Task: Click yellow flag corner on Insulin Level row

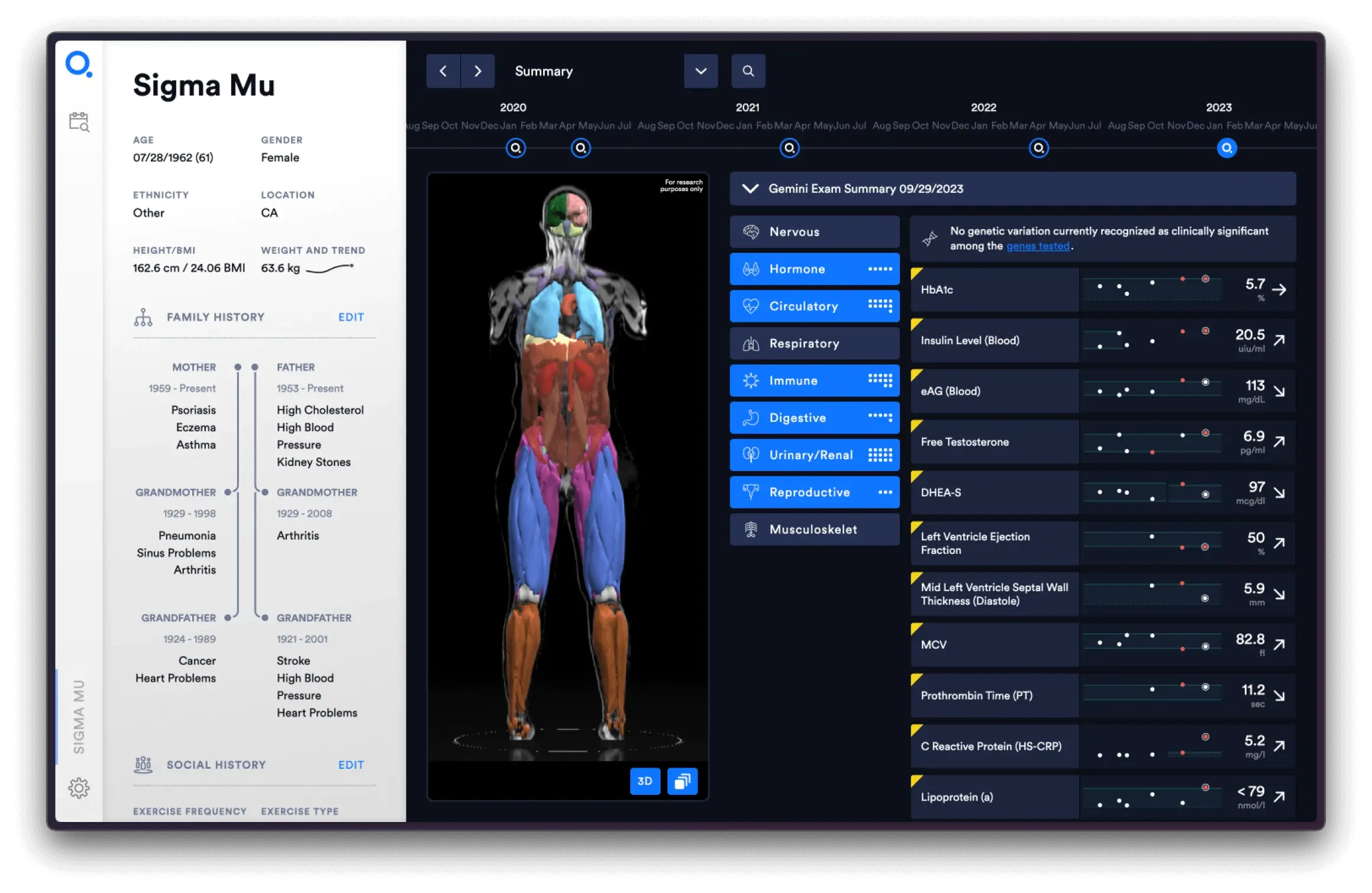Action: pyautogui.click(x=916, y=324)
